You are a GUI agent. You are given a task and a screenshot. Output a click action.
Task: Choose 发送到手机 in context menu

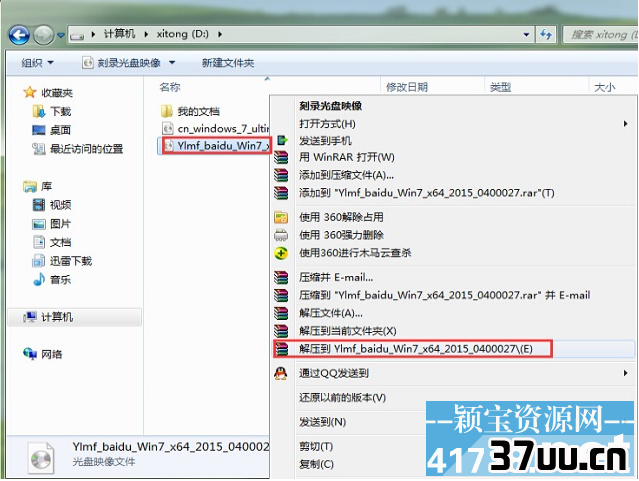[325, 141]
